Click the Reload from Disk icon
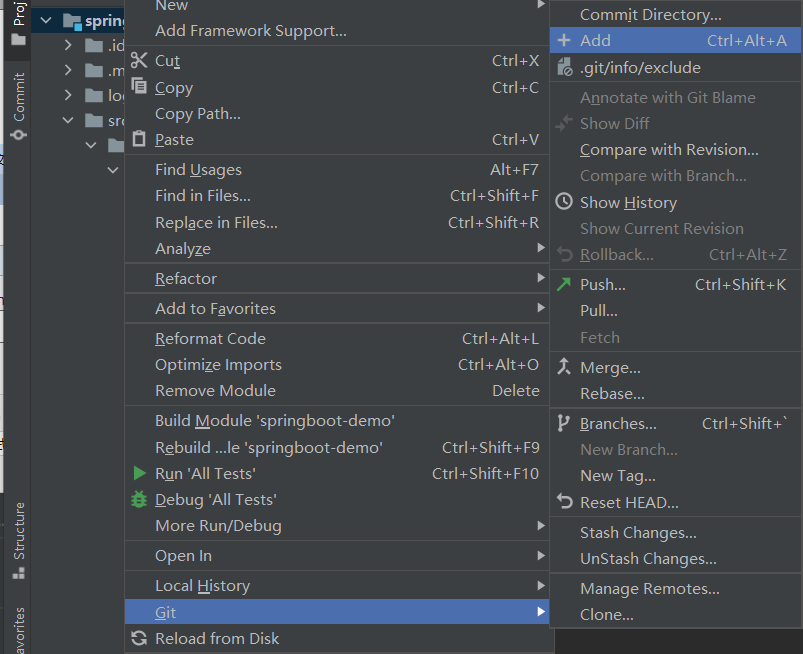The height and width of the screenshot is (654, 803). click(139, 638)
